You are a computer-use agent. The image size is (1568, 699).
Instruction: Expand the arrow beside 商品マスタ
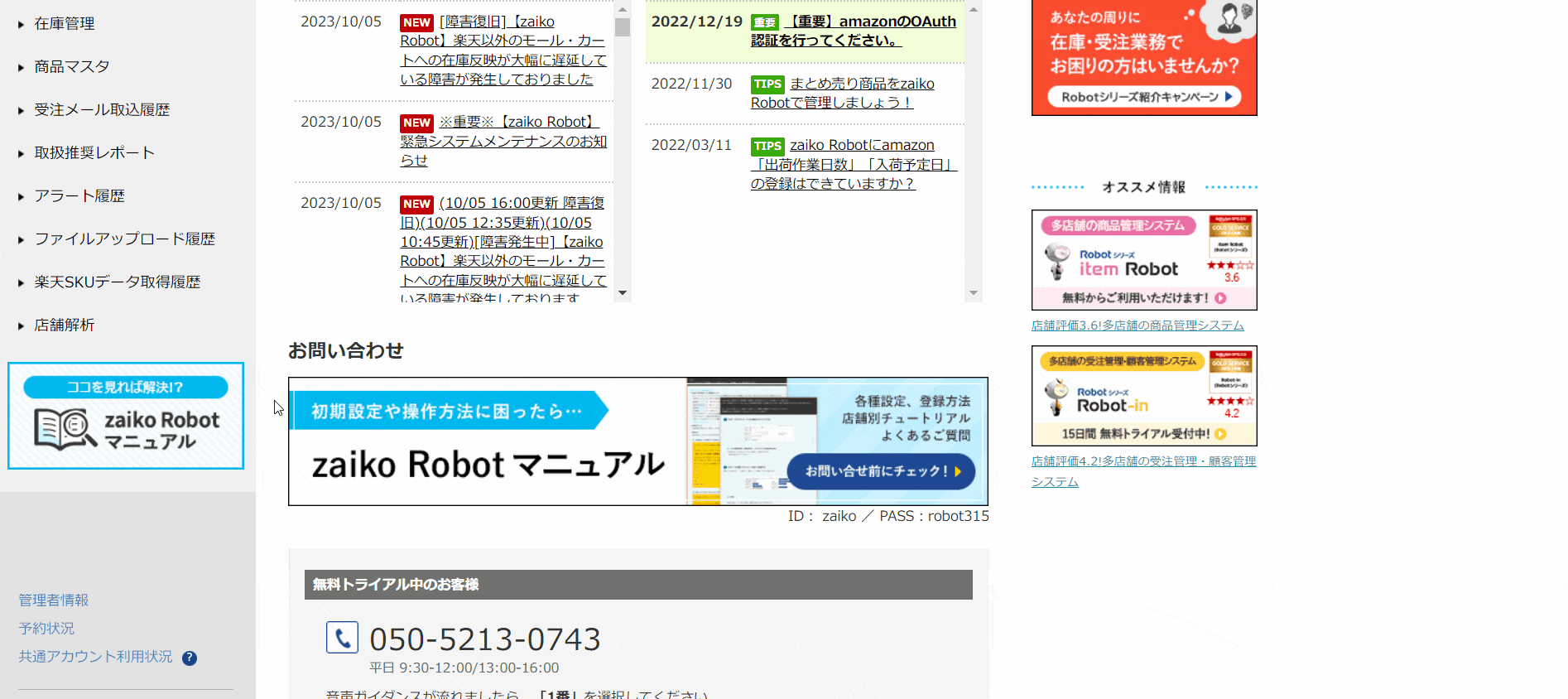coord(22,68)
